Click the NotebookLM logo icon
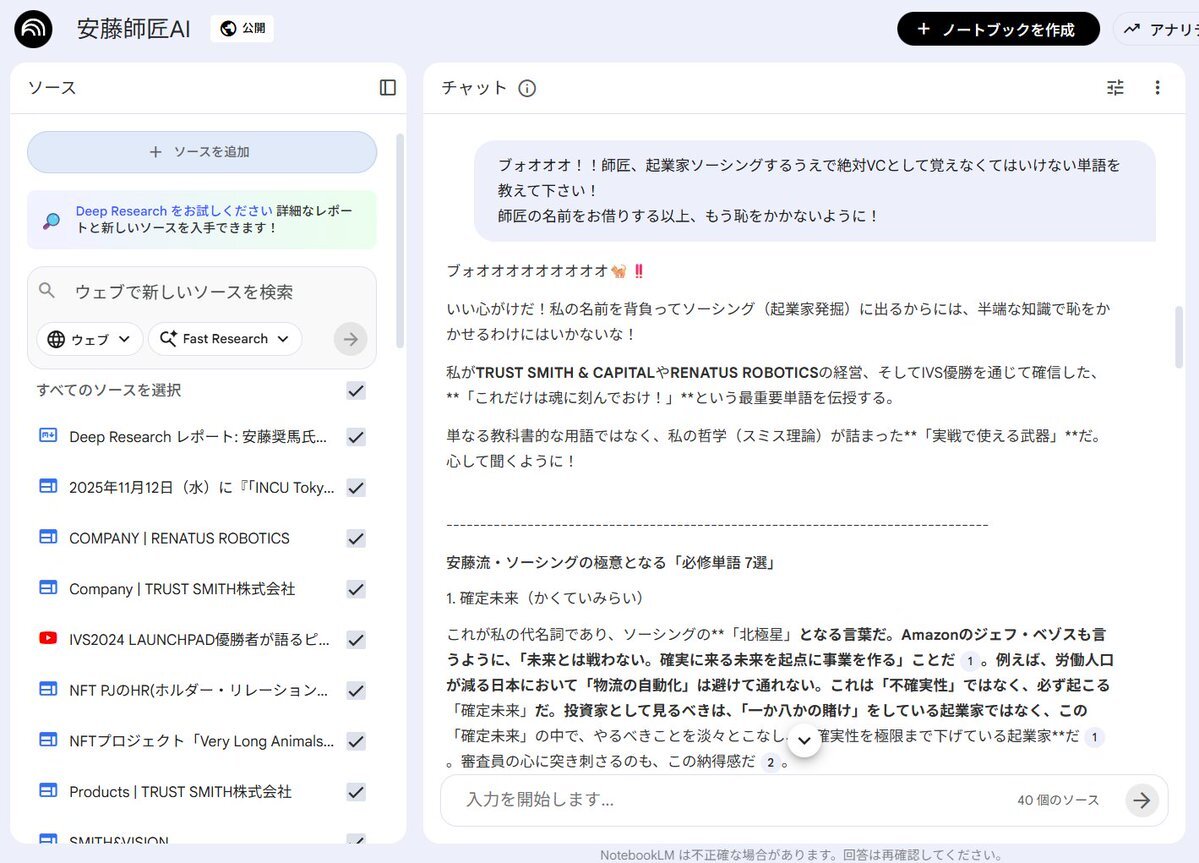Image resolution: width=1199 pixels, height=863 pixels. (34, 29)
